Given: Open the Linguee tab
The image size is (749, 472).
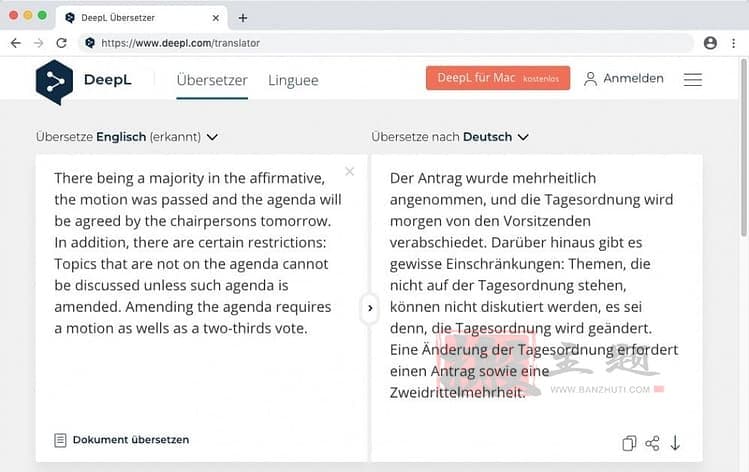Looking at the screenshot, I should [293, 80].
